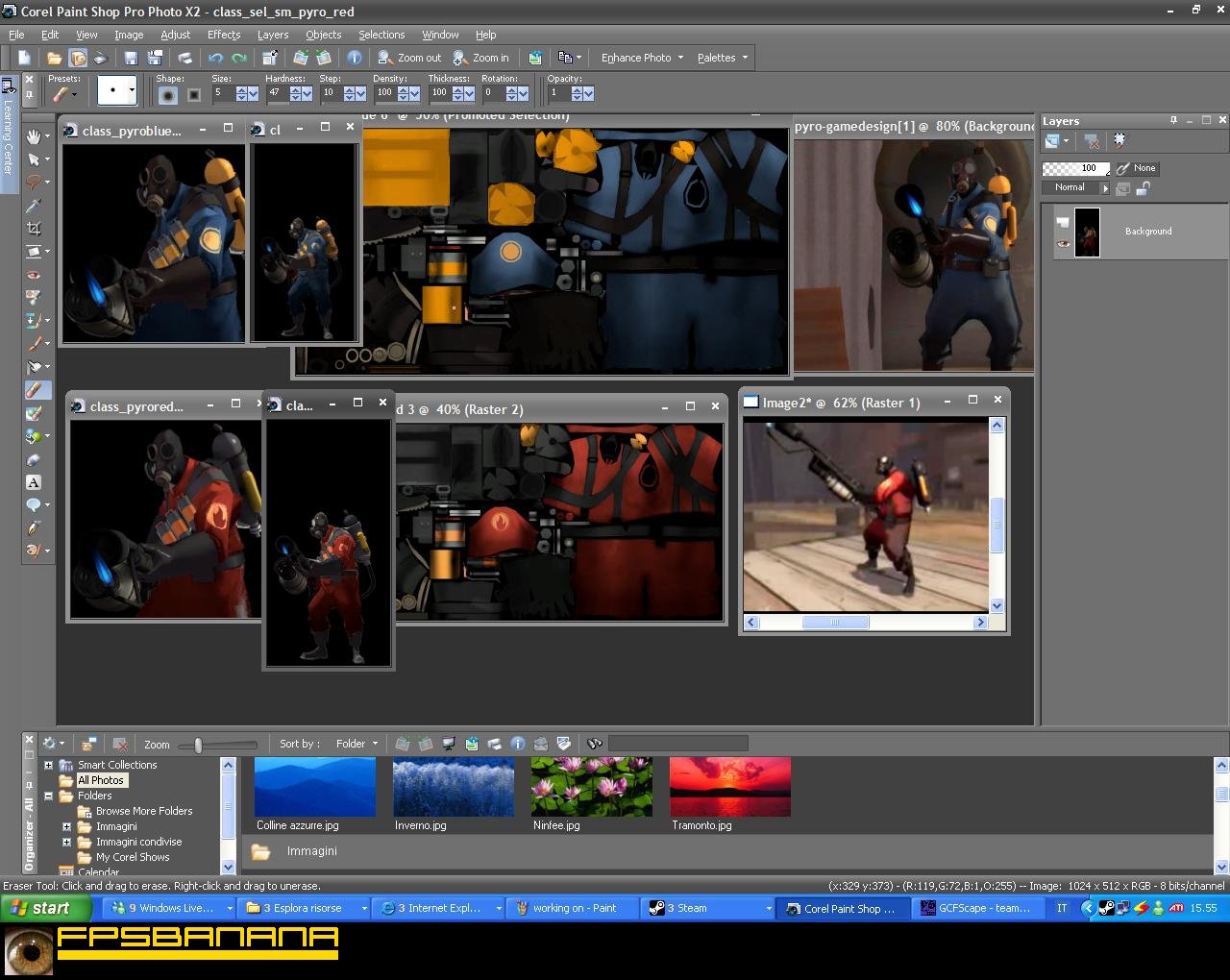Select the Red Eye tool
Screen dimensions: 1230x980
(x=34, y=275)
